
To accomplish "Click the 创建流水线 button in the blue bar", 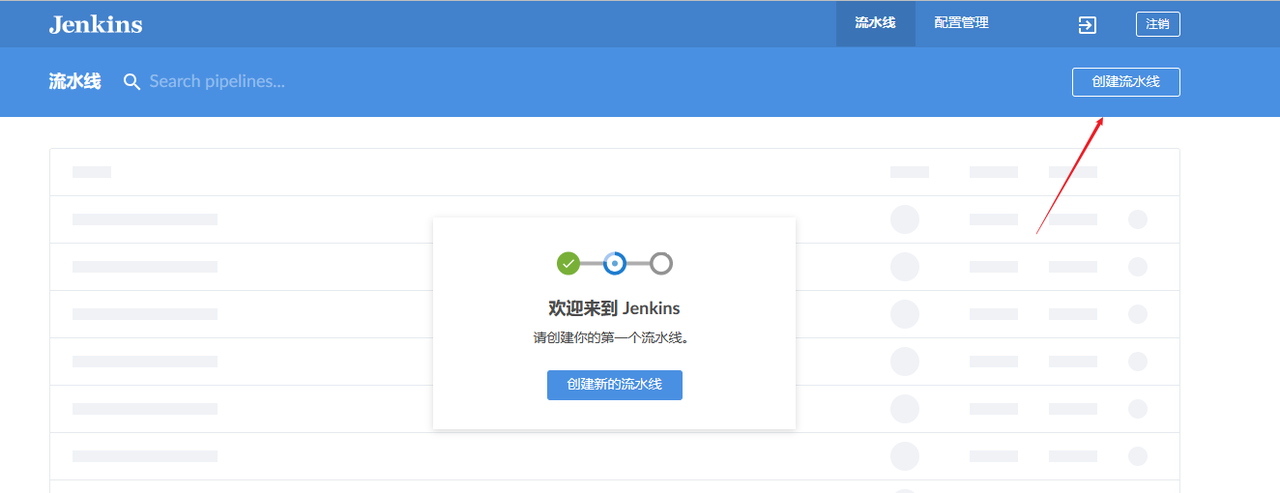I will 1125,82.
